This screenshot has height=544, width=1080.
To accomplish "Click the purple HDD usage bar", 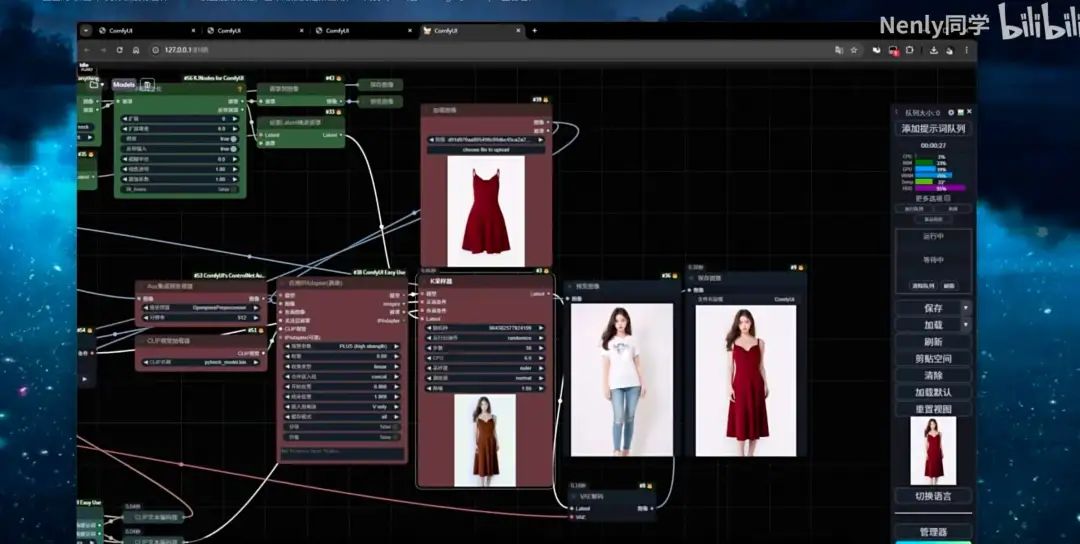I will tap(940, 187).
